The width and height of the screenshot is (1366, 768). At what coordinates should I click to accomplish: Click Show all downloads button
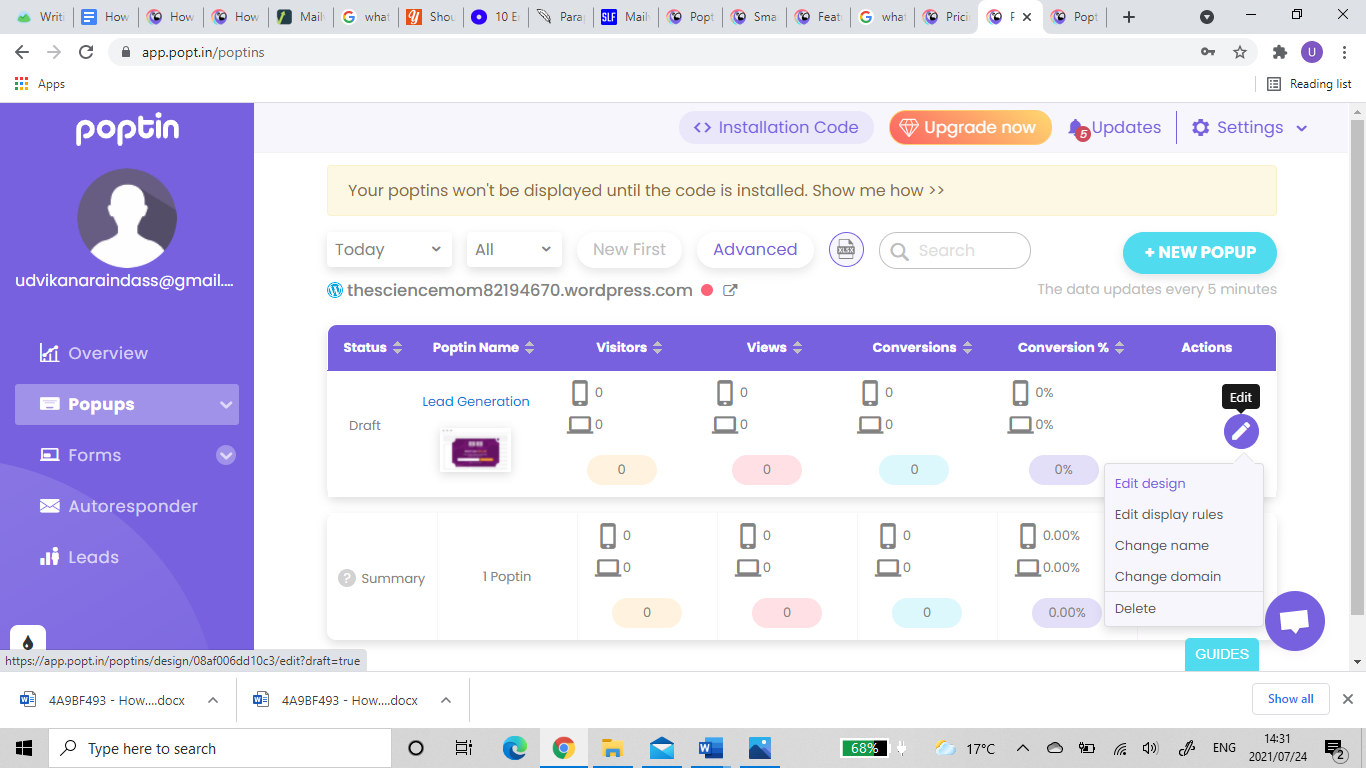(x=1291, y=699)
